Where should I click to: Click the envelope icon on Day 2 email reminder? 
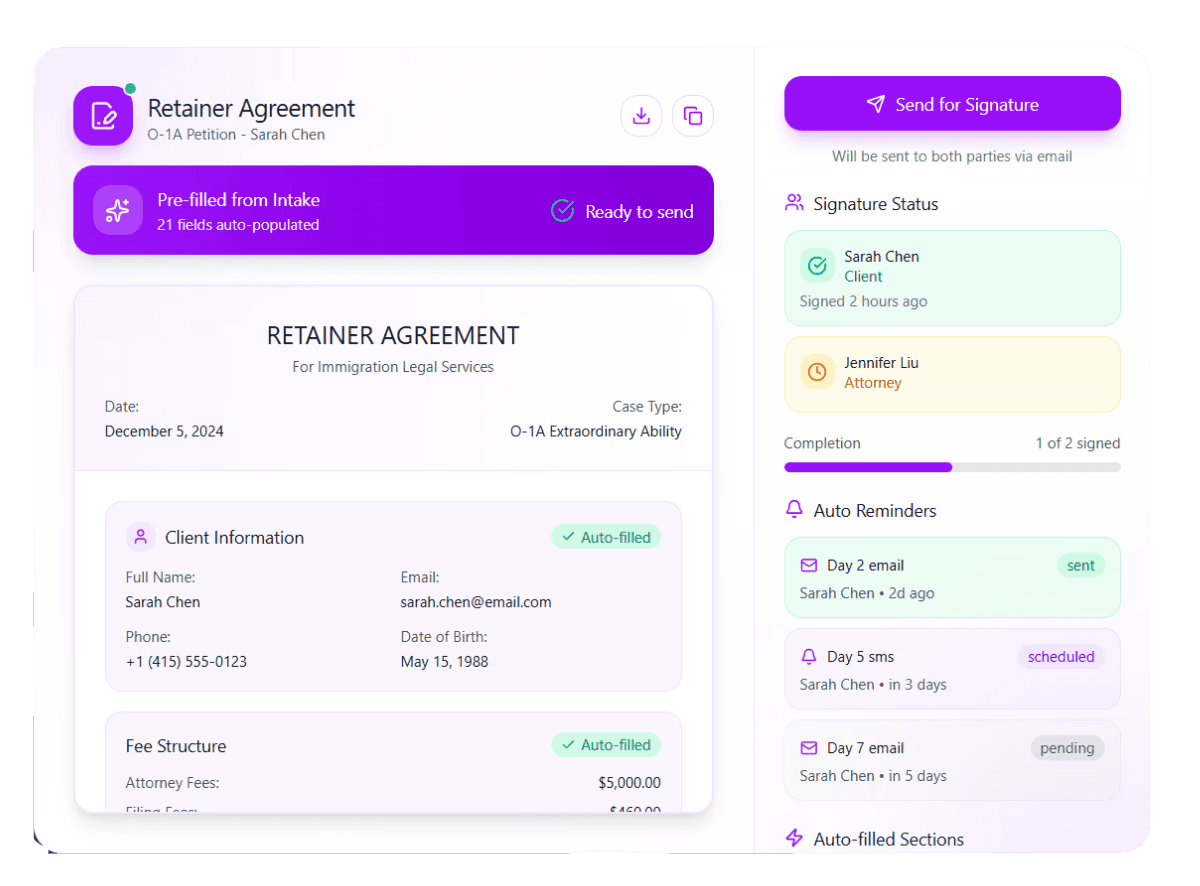coord(808,565)
